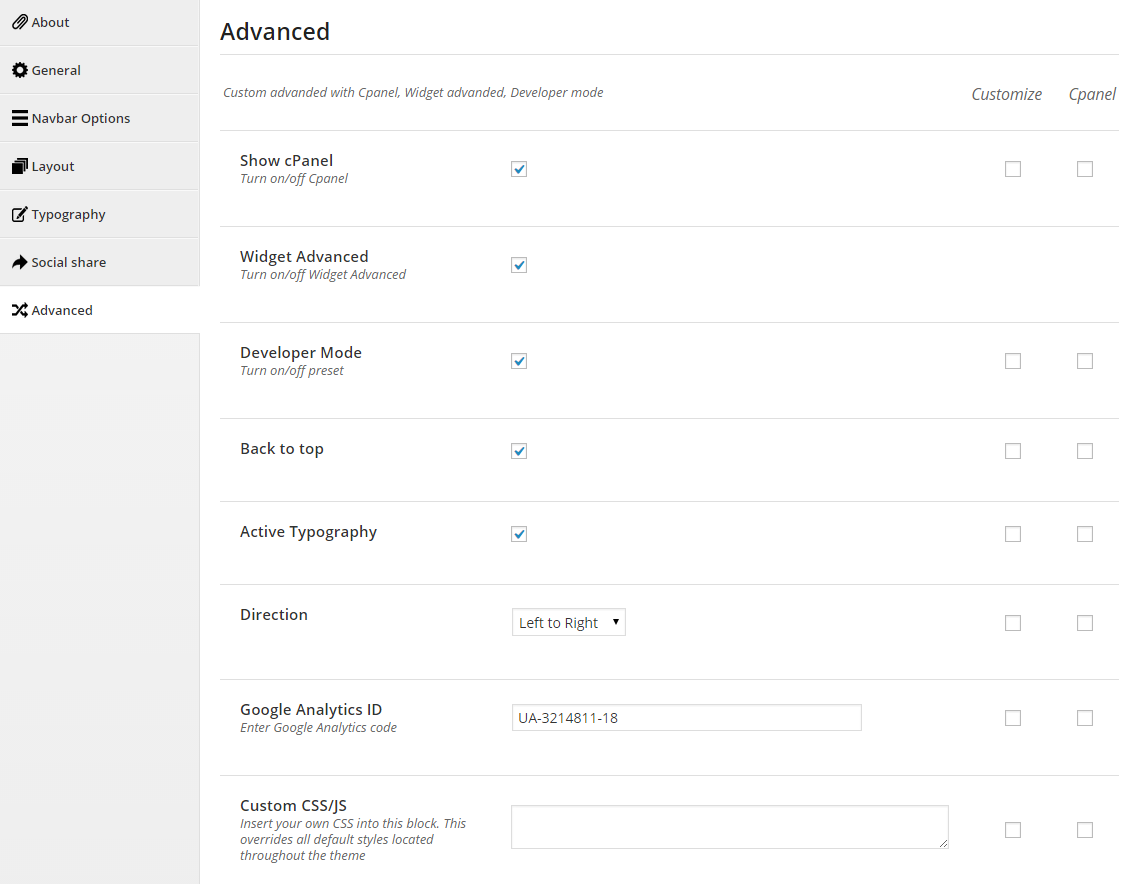Click the Active Typography label

pos(308,532)
